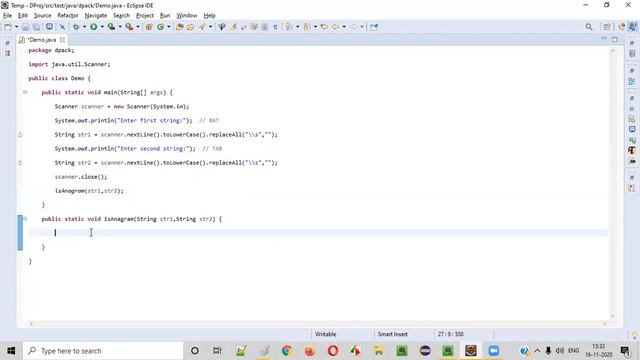This screenshot has height=360, width=640.
Task: Open Chrome from the taskbar
Action: [x=287, y=351]
